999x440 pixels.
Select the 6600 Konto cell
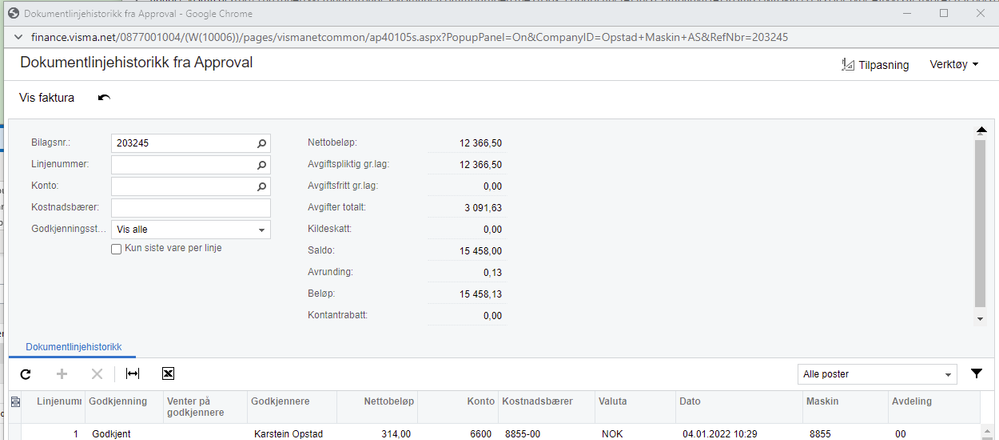[458, 434]
